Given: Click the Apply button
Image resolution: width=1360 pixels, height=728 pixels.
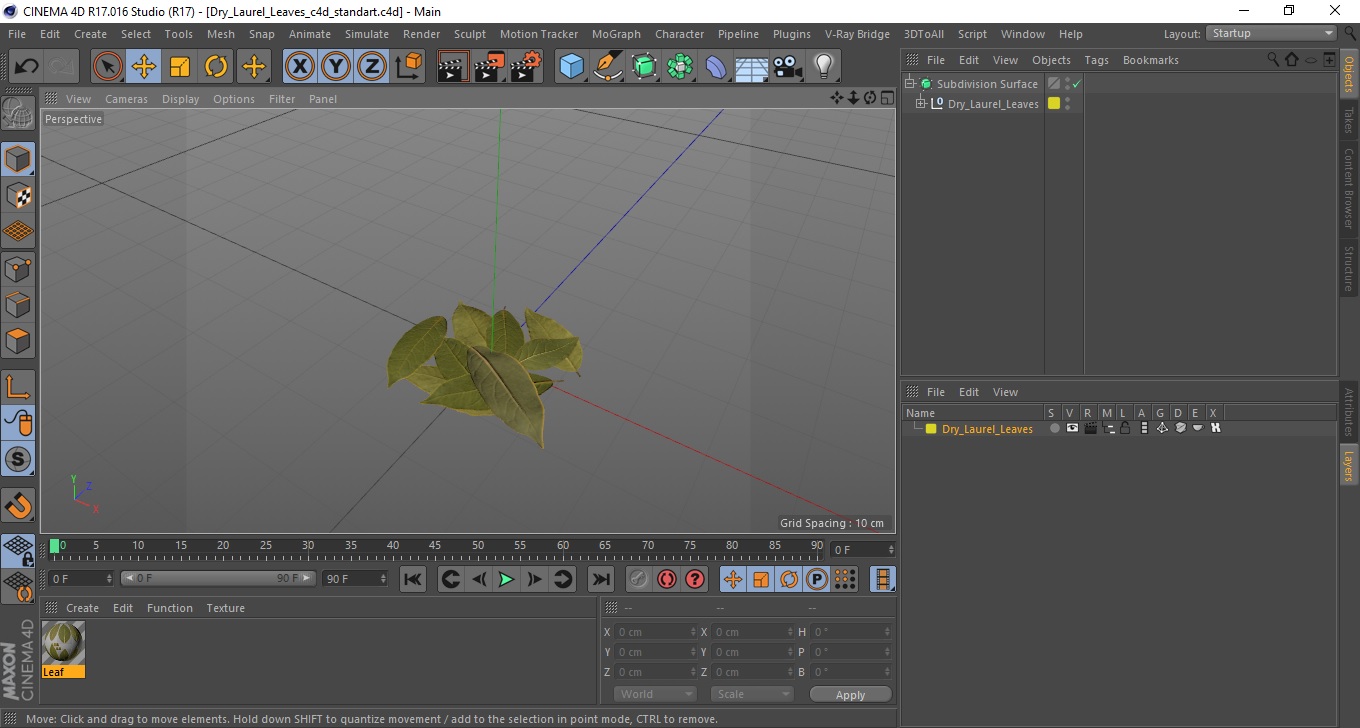Looking at the screenshot, I should 850,695.
